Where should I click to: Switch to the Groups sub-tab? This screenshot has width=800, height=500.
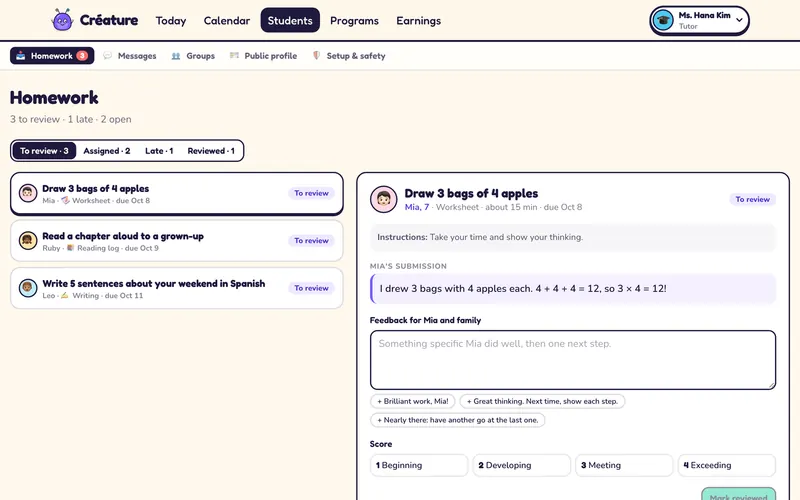click(193, 56)
